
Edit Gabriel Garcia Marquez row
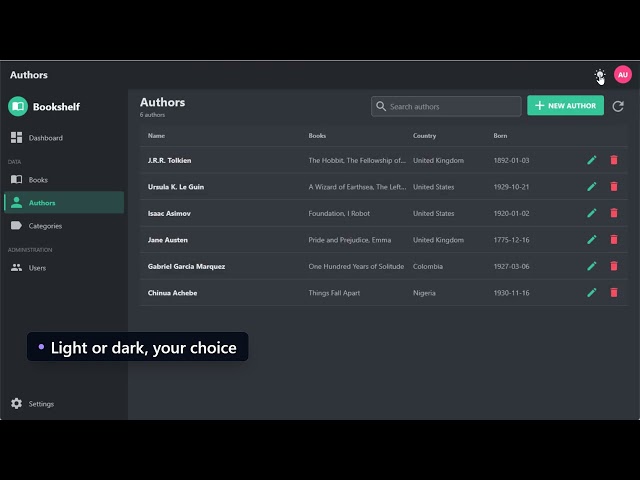pyautogui.click(x=591, y=266)
